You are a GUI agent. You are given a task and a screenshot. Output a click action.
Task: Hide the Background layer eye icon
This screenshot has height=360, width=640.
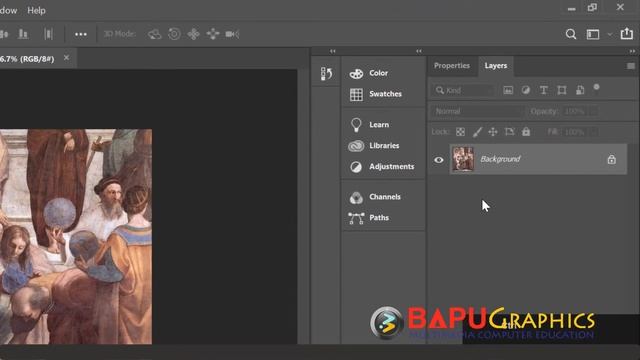(x=439, y=160)
